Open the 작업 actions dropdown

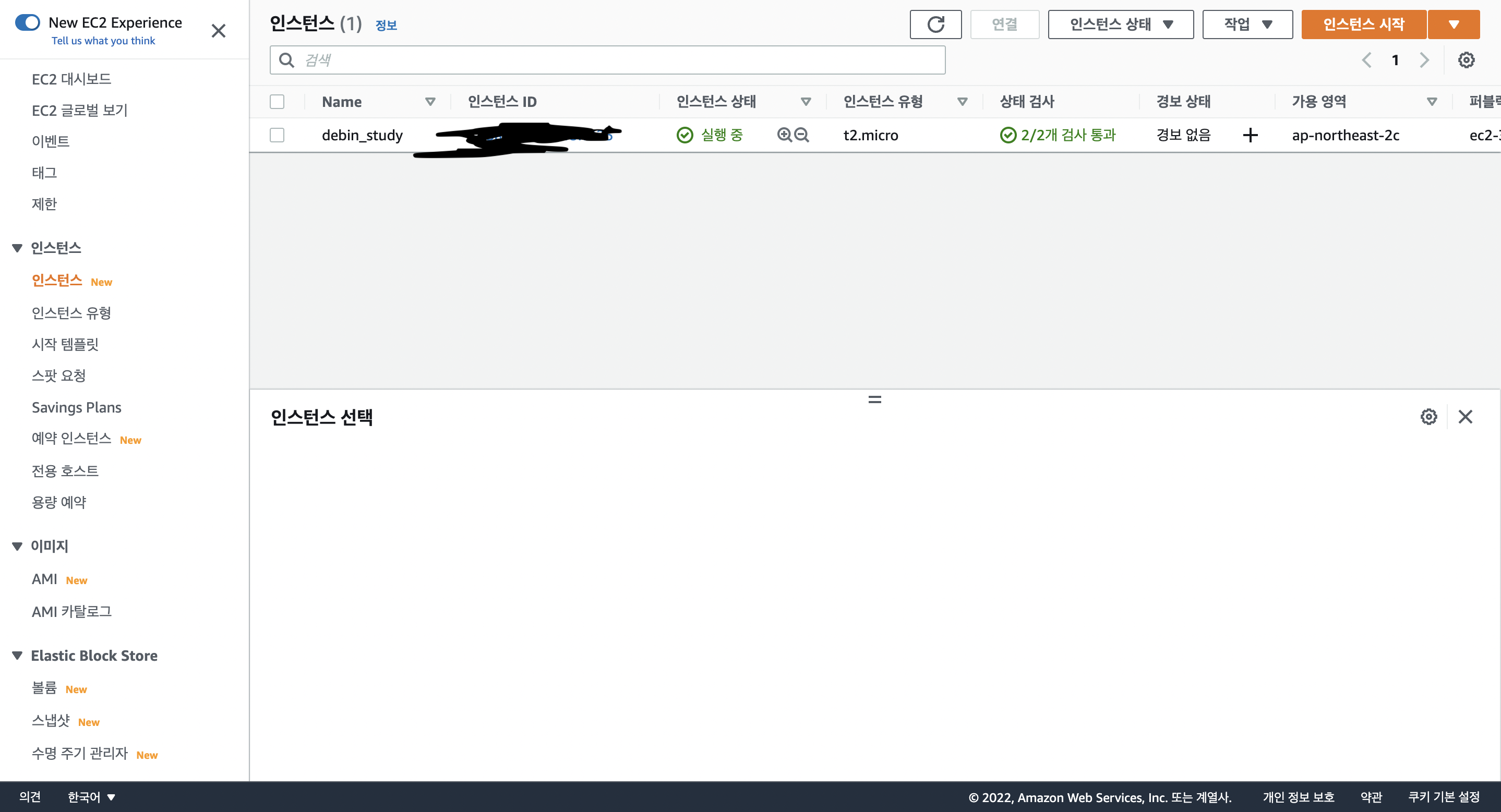pos(1247,25)
